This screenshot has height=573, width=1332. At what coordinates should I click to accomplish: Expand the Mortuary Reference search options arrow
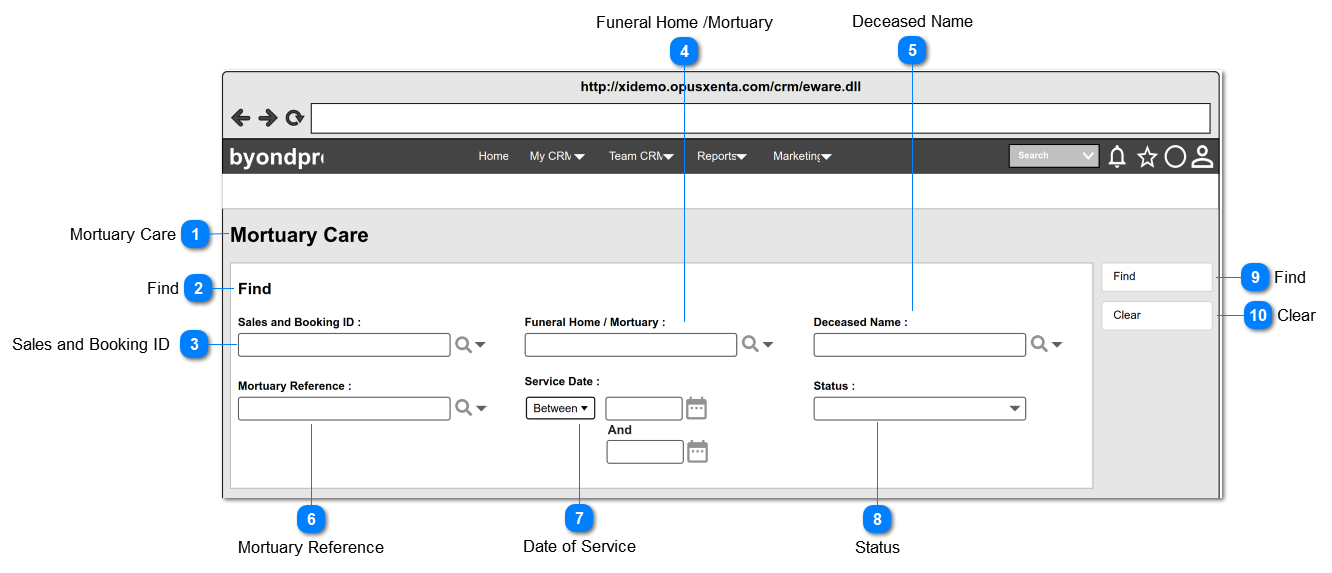click(x=481, y=408)
